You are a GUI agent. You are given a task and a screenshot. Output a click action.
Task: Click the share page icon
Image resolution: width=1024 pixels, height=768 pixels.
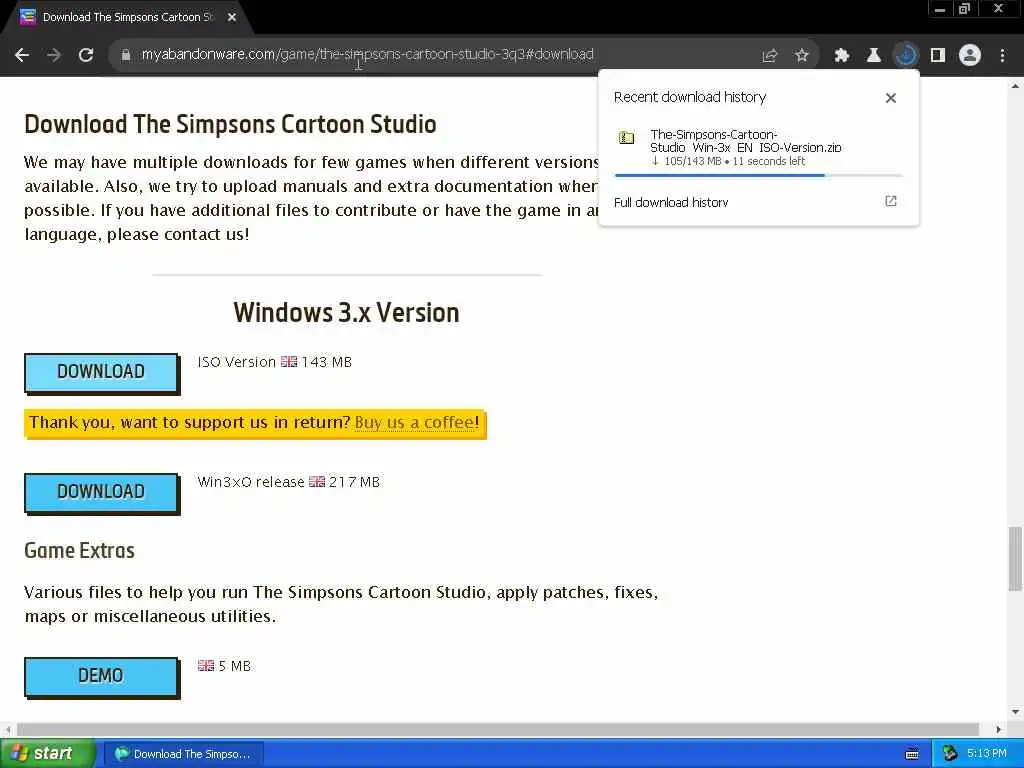[x=770, y=56]
